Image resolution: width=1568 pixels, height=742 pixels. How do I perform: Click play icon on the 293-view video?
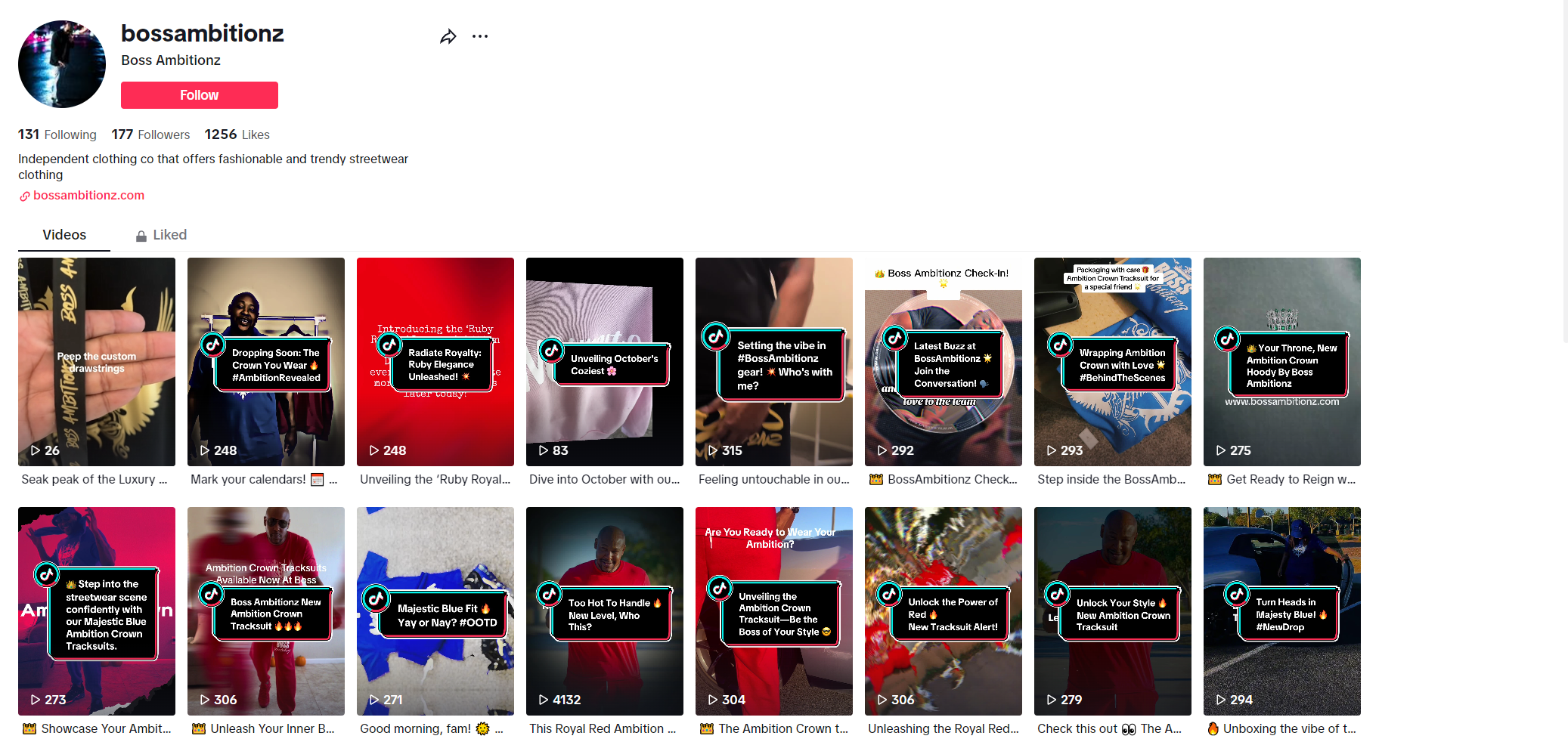pyautogui.click(x=1051, y=450)
